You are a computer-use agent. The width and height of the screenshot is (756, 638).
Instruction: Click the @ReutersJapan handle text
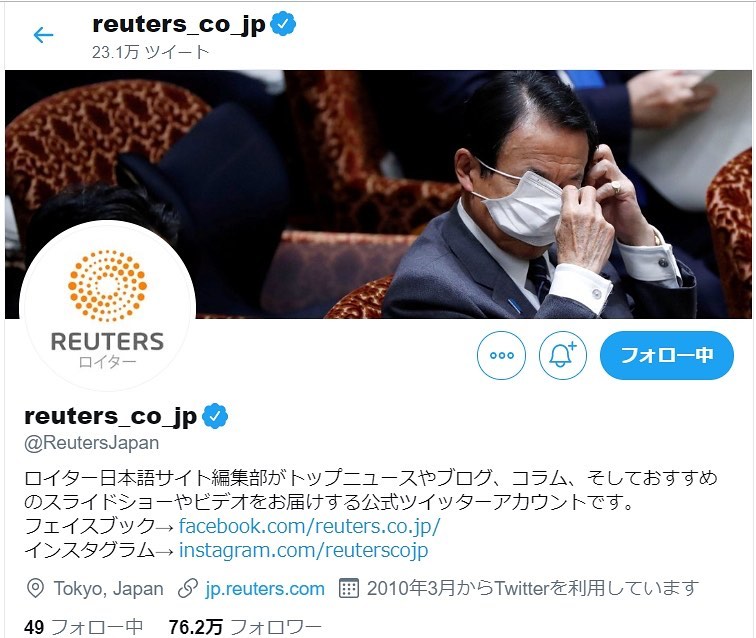click(x=92, y=443)
